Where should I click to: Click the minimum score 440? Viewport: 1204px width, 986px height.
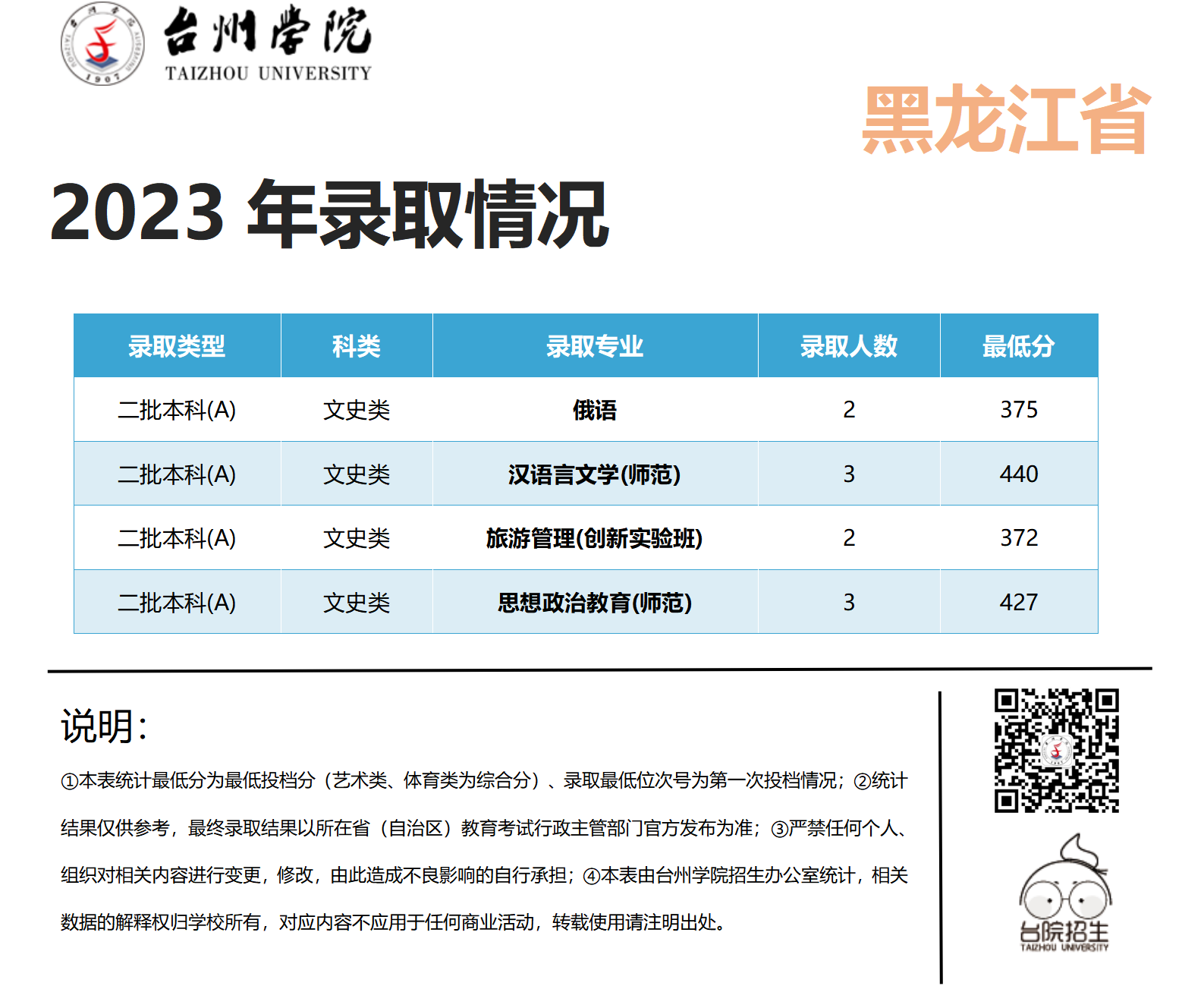(x=1019, y=474)
